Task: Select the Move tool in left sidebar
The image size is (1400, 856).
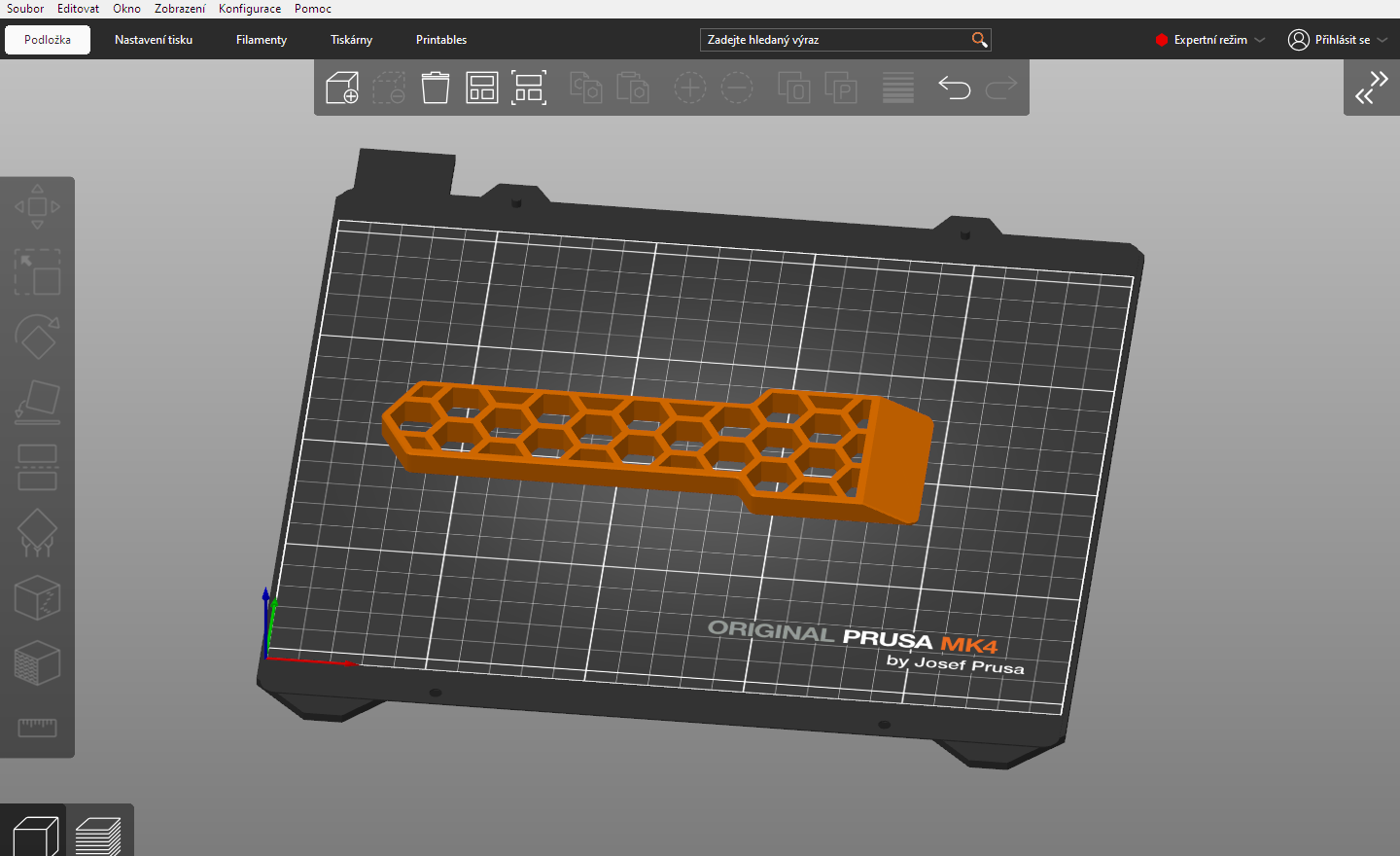Action: tap(37, 206)
